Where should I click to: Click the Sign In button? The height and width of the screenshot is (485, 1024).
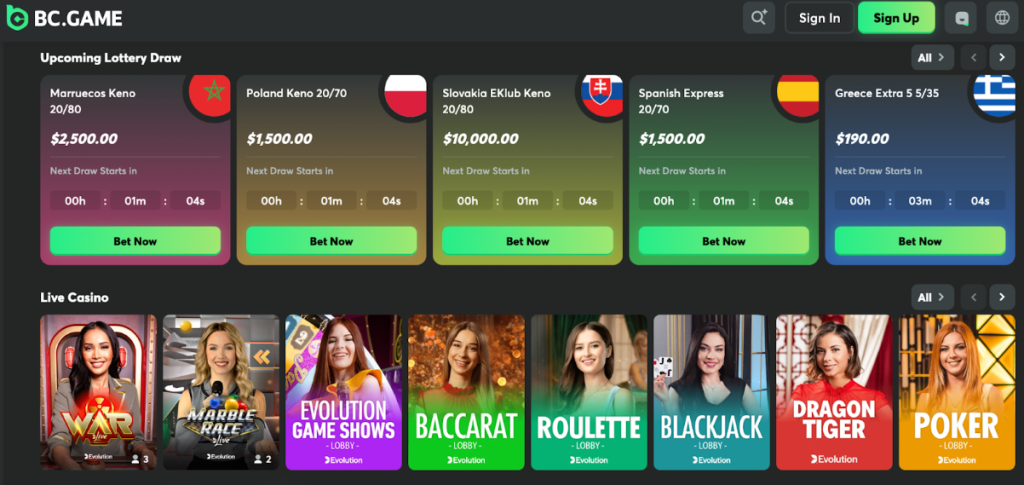(x=820, y=18)
